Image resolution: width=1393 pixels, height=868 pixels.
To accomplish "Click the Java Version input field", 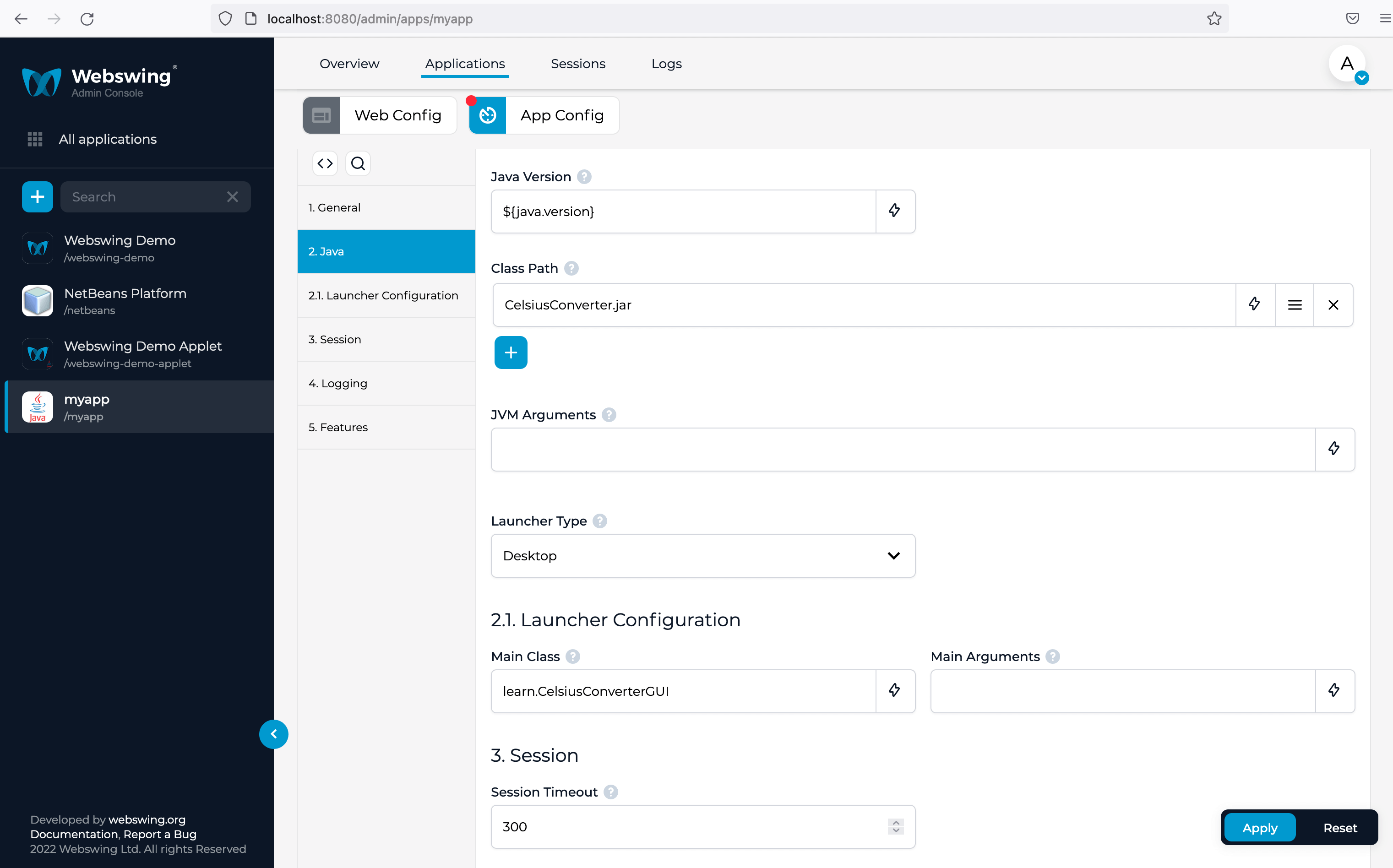I will pos(683,211).
